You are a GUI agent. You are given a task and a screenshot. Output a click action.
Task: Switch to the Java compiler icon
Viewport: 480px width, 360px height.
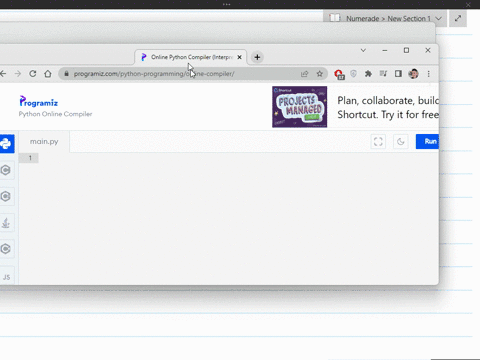(6, 223)
